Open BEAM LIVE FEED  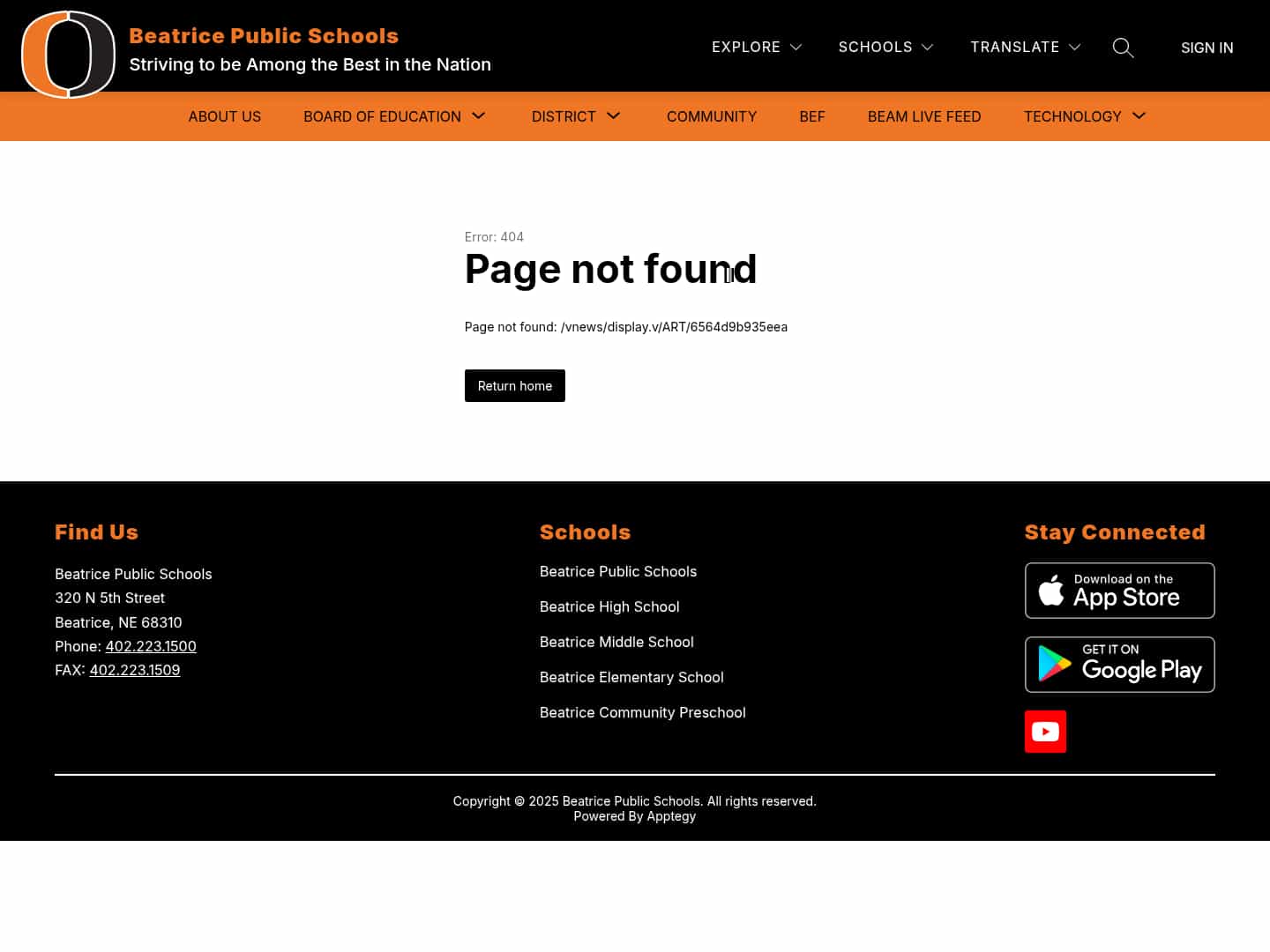point(924,116)
